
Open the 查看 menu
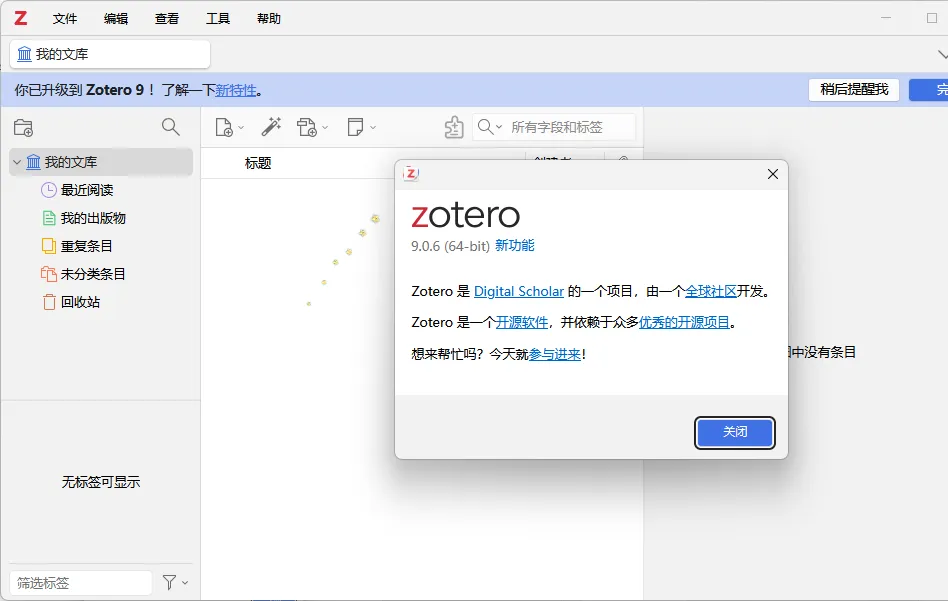(x=167, y=19)
